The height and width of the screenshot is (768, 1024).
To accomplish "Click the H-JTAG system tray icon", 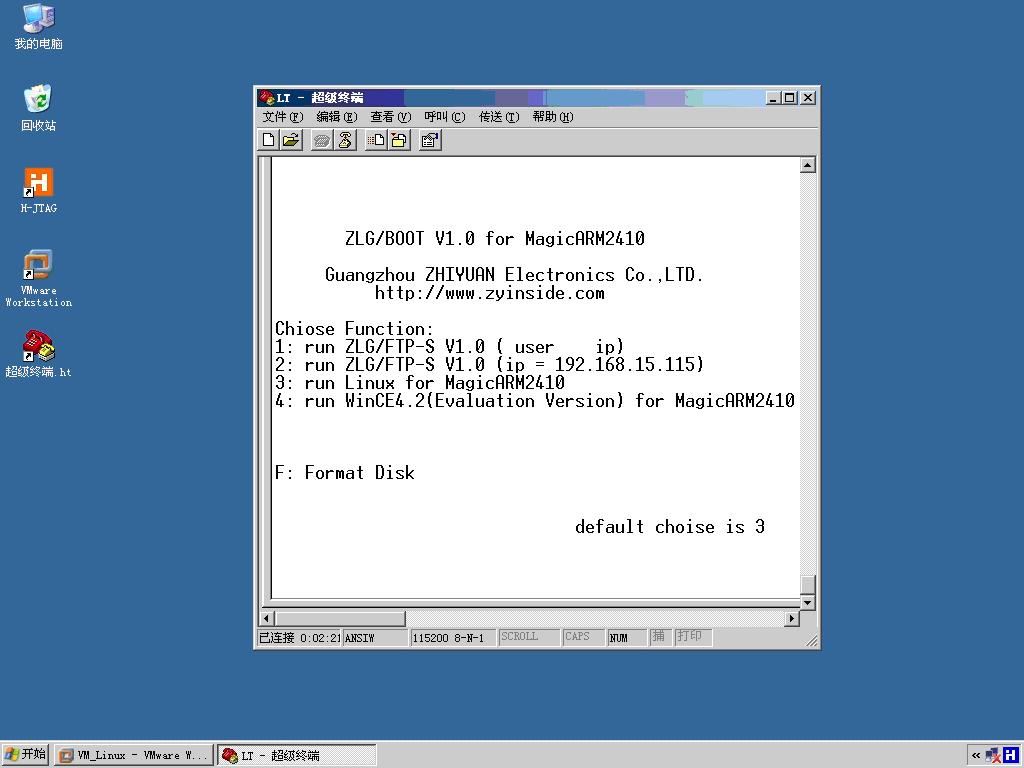I will [1011, 755].
